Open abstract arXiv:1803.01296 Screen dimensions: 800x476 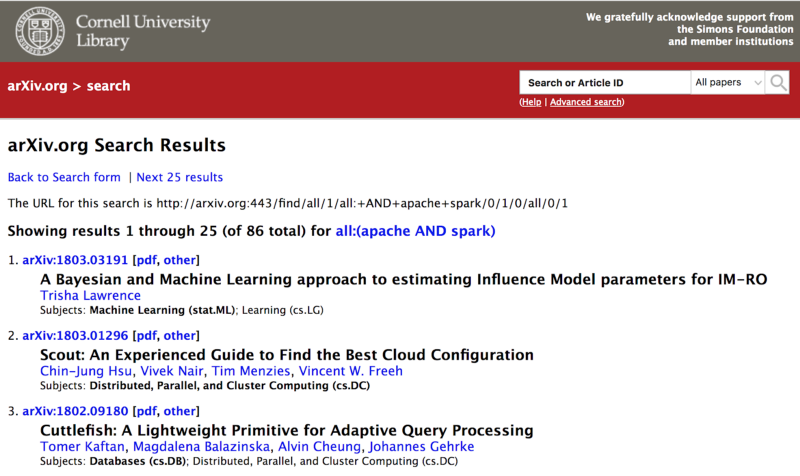pos(75,336)
